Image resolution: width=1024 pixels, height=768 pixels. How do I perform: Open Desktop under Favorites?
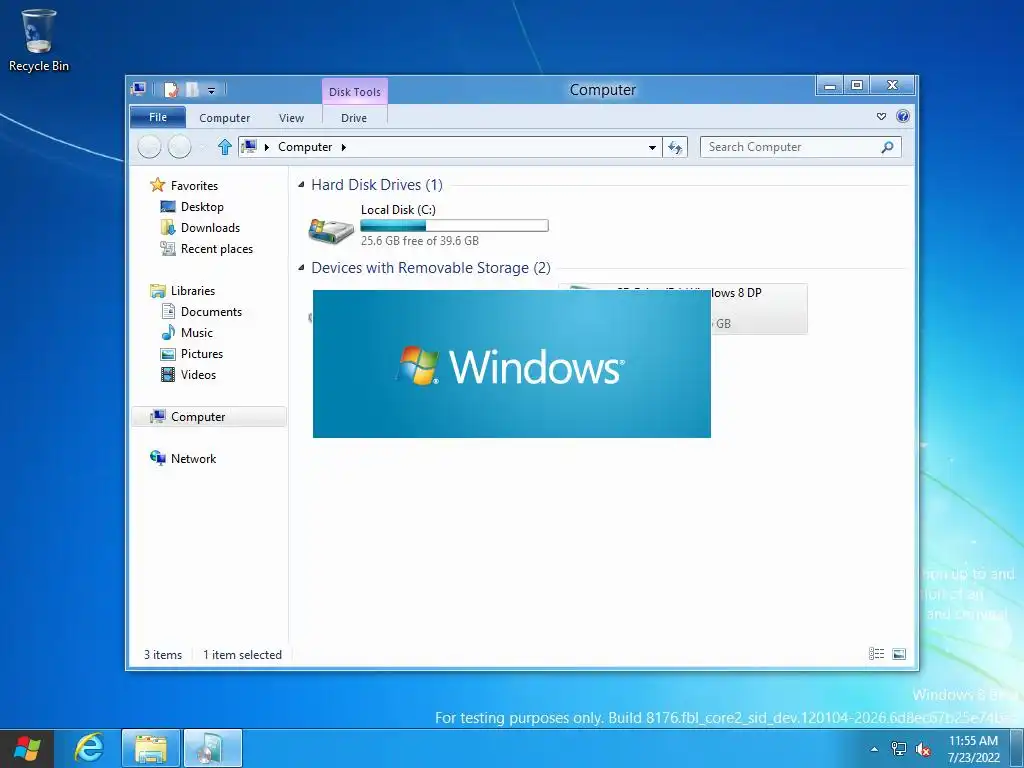click(202, 206)
